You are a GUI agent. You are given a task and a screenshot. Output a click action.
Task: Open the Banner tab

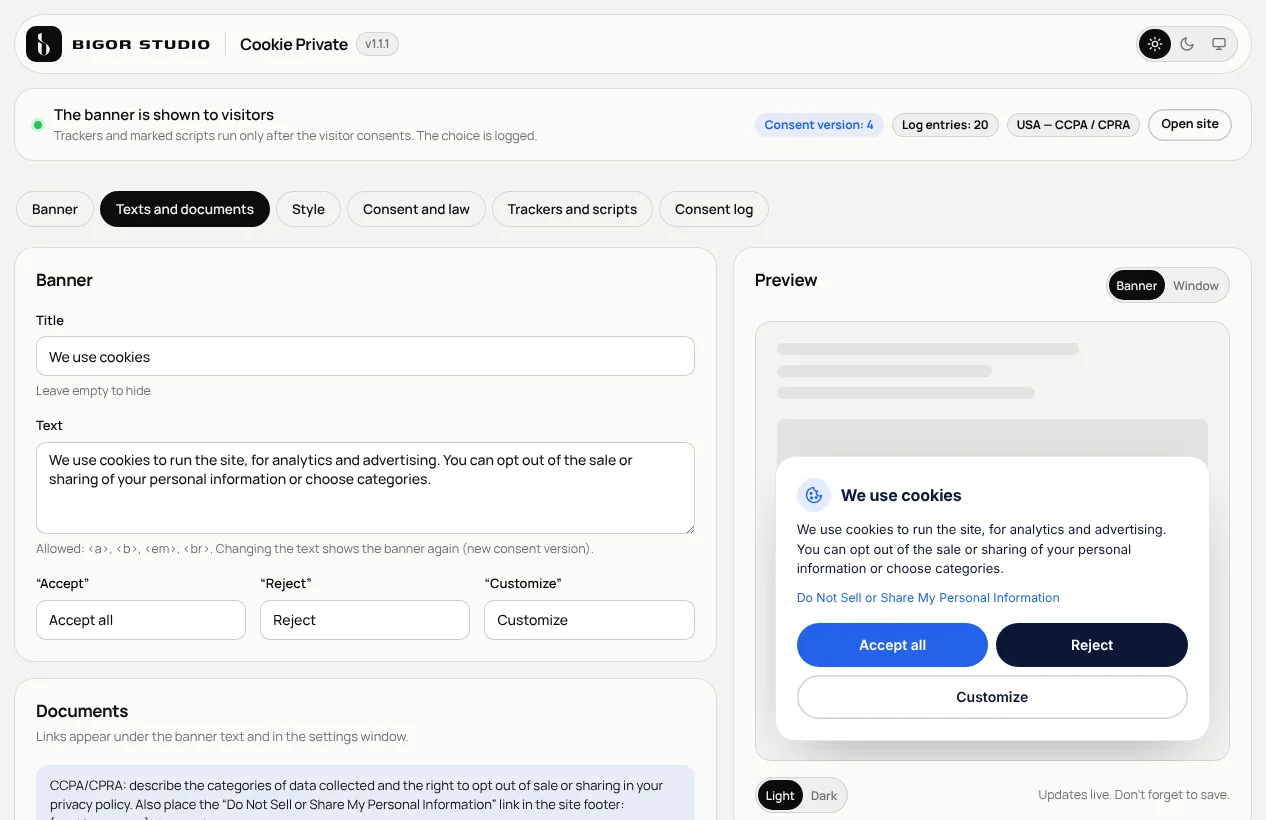click(55, 209)
